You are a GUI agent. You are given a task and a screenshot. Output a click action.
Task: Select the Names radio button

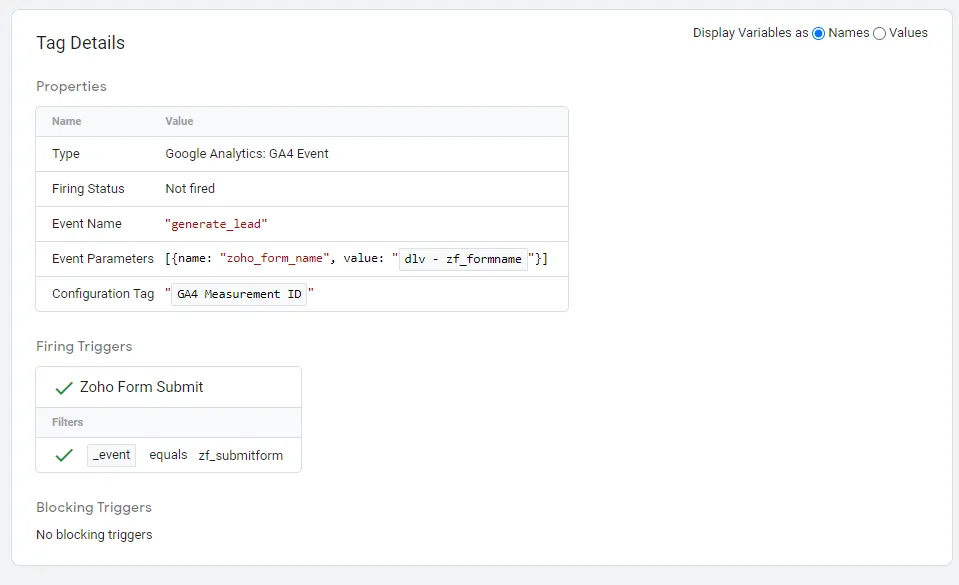(819, 33)
